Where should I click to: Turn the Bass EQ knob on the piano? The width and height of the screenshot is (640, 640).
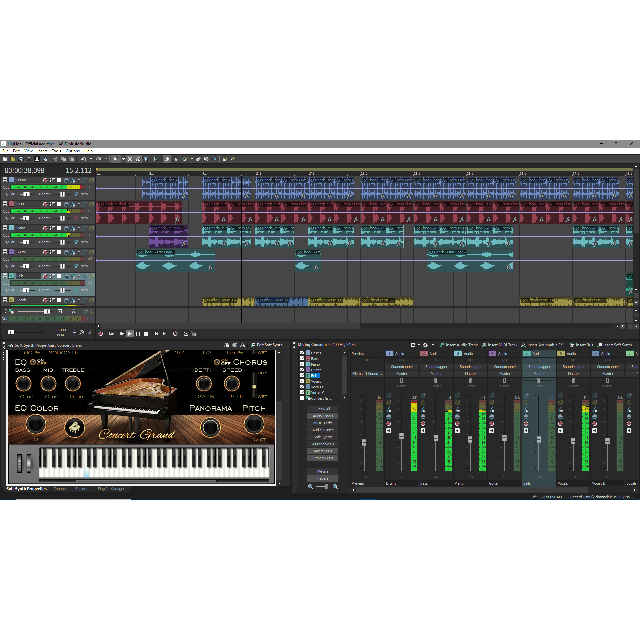[22, 384]
